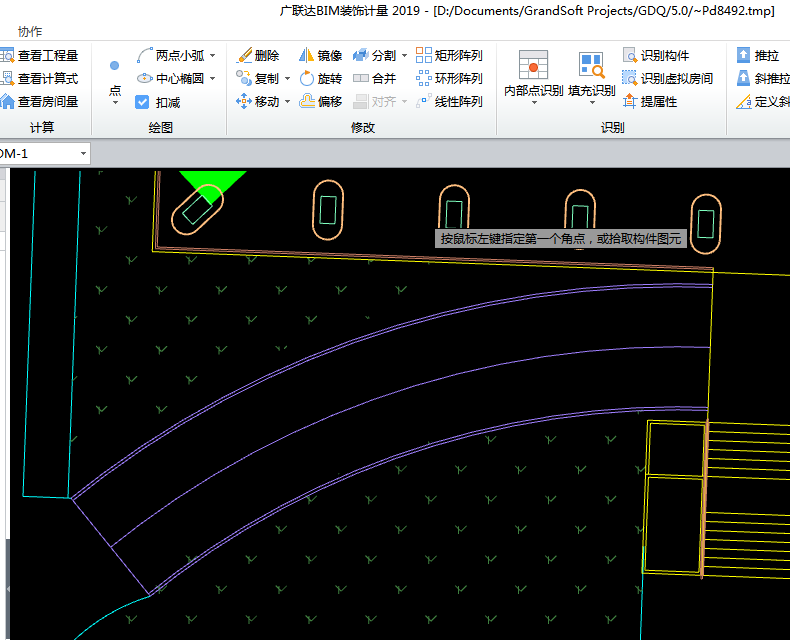Open the 协作 menu tab
The width and height of the screenshot is (790, 640).
[30, 32]
